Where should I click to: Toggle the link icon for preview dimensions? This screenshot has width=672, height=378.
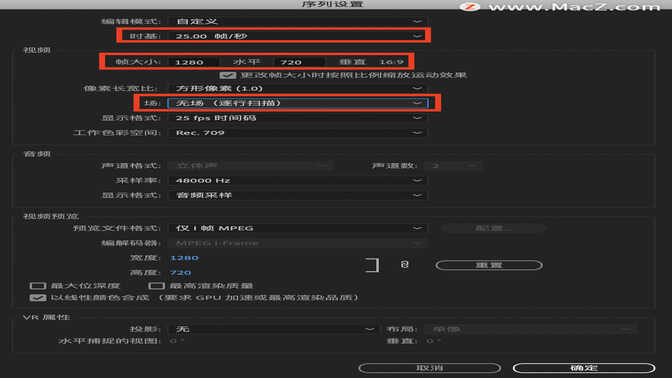pyautogui.click(x=404, y=265)
